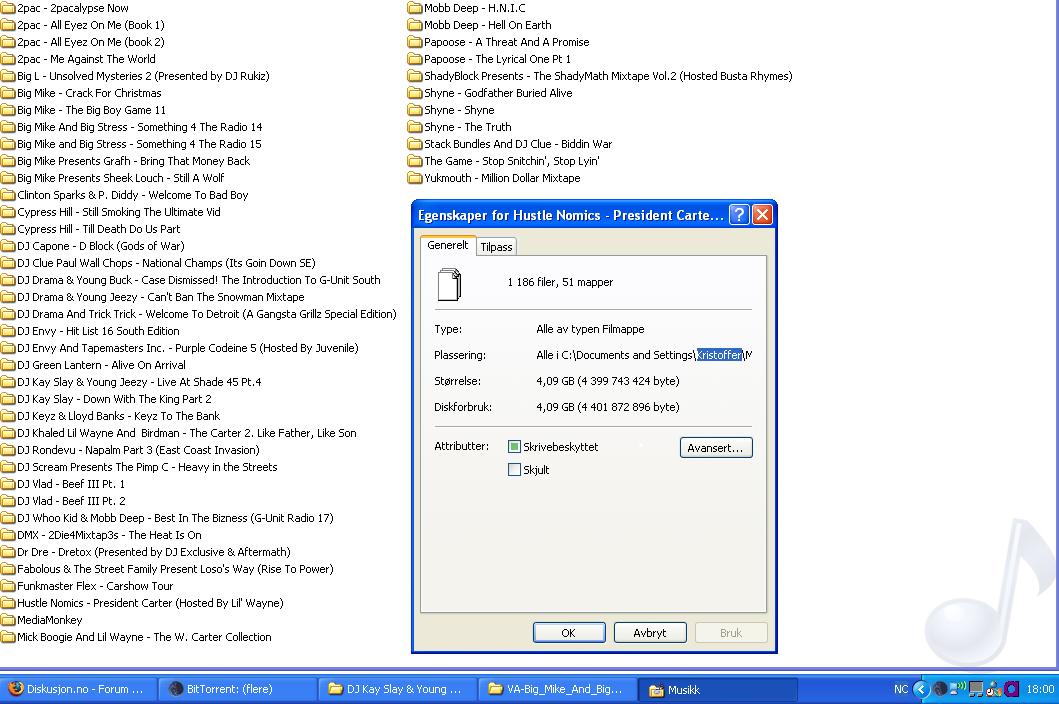Check the Skrivebeskyttet read-only checkbox
Image resolution: width=1059 pixels, height=704 pixels.
click(x=514, y=447)
